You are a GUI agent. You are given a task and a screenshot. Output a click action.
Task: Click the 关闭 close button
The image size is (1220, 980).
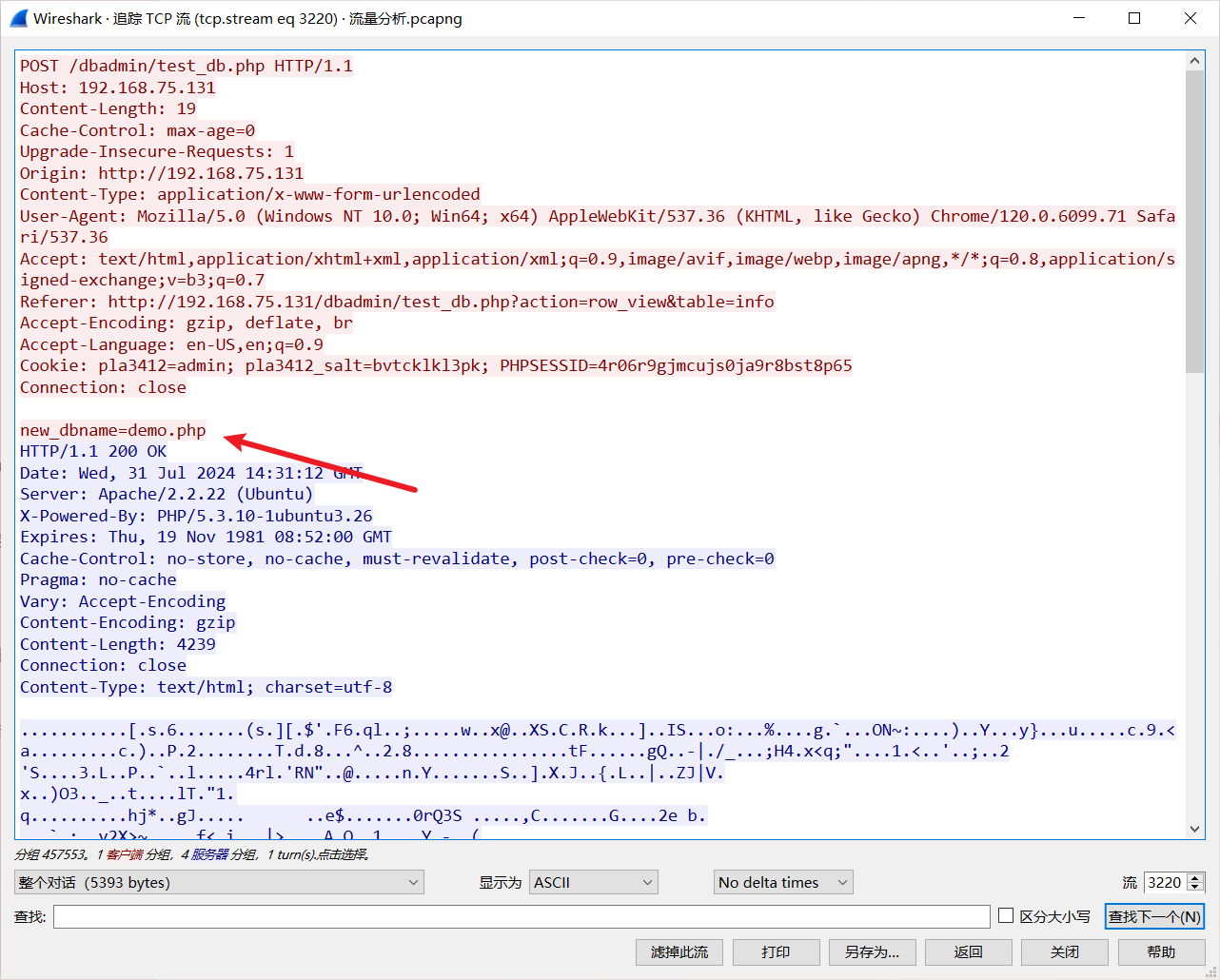[1065, 951]
